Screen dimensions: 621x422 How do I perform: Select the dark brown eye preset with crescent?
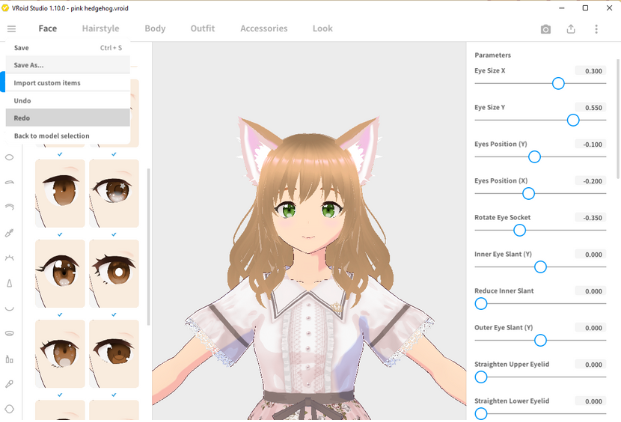(x=114, y=354)
